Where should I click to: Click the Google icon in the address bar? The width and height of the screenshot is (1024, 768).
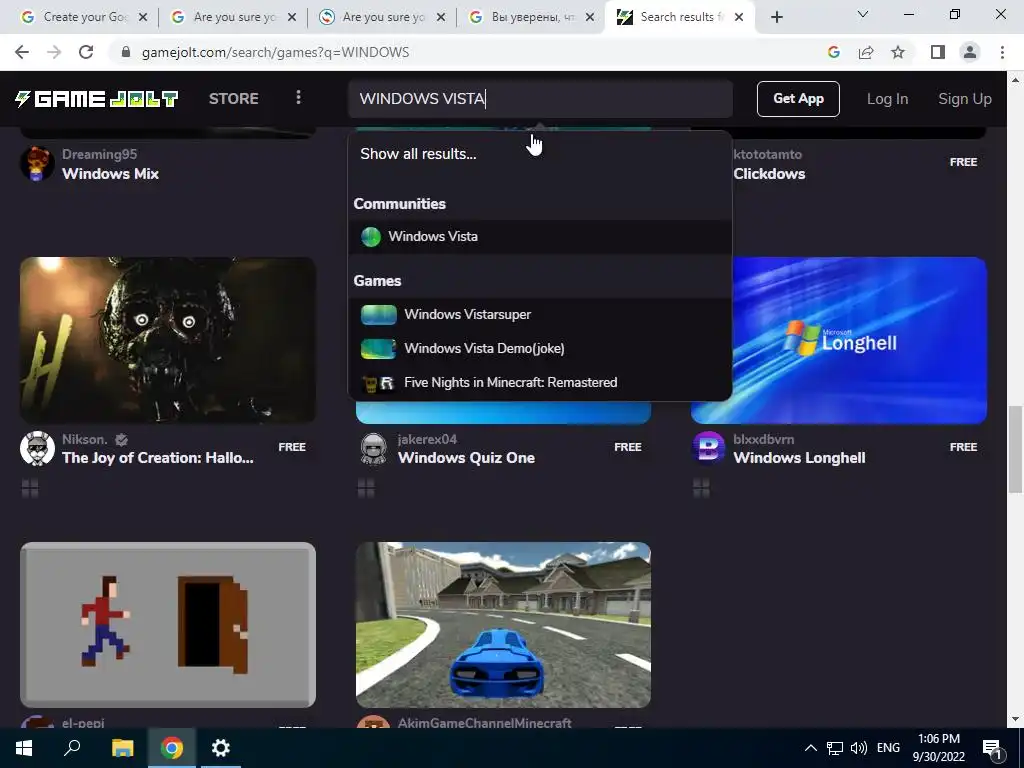(x=833, y=52)
